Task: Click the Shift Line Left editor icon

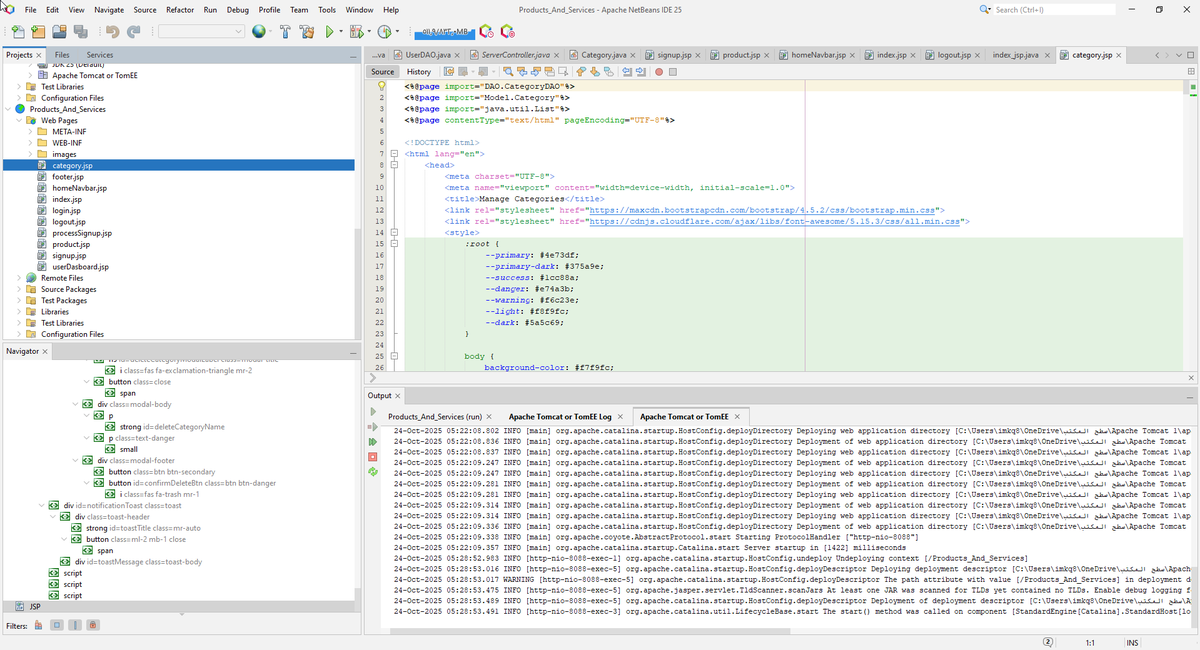Action: (x=627, y=72)
